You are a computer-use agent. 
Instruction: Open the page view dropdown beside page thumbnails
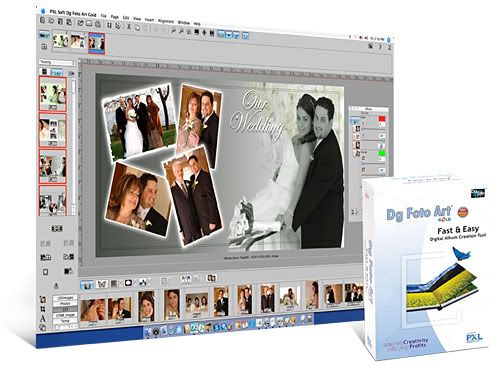pyautogui.click(x=45, y=34)
